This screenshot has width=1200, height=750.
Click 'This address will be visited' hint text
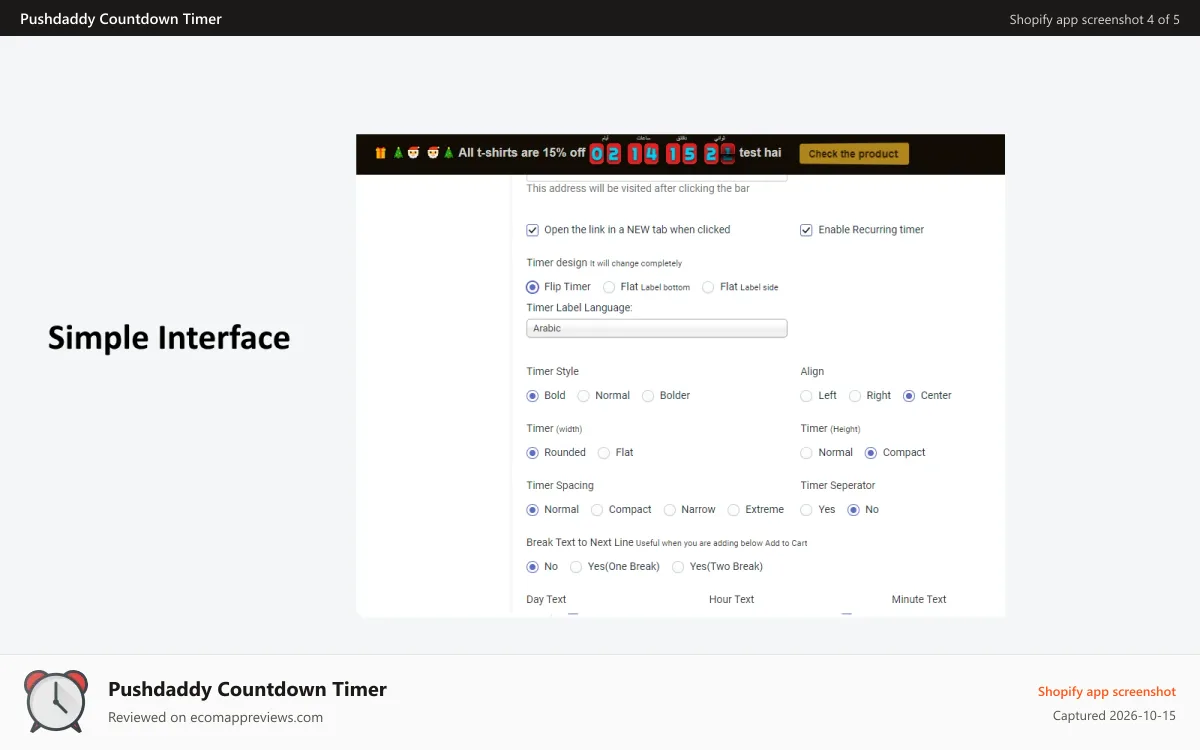coord(638,189)
